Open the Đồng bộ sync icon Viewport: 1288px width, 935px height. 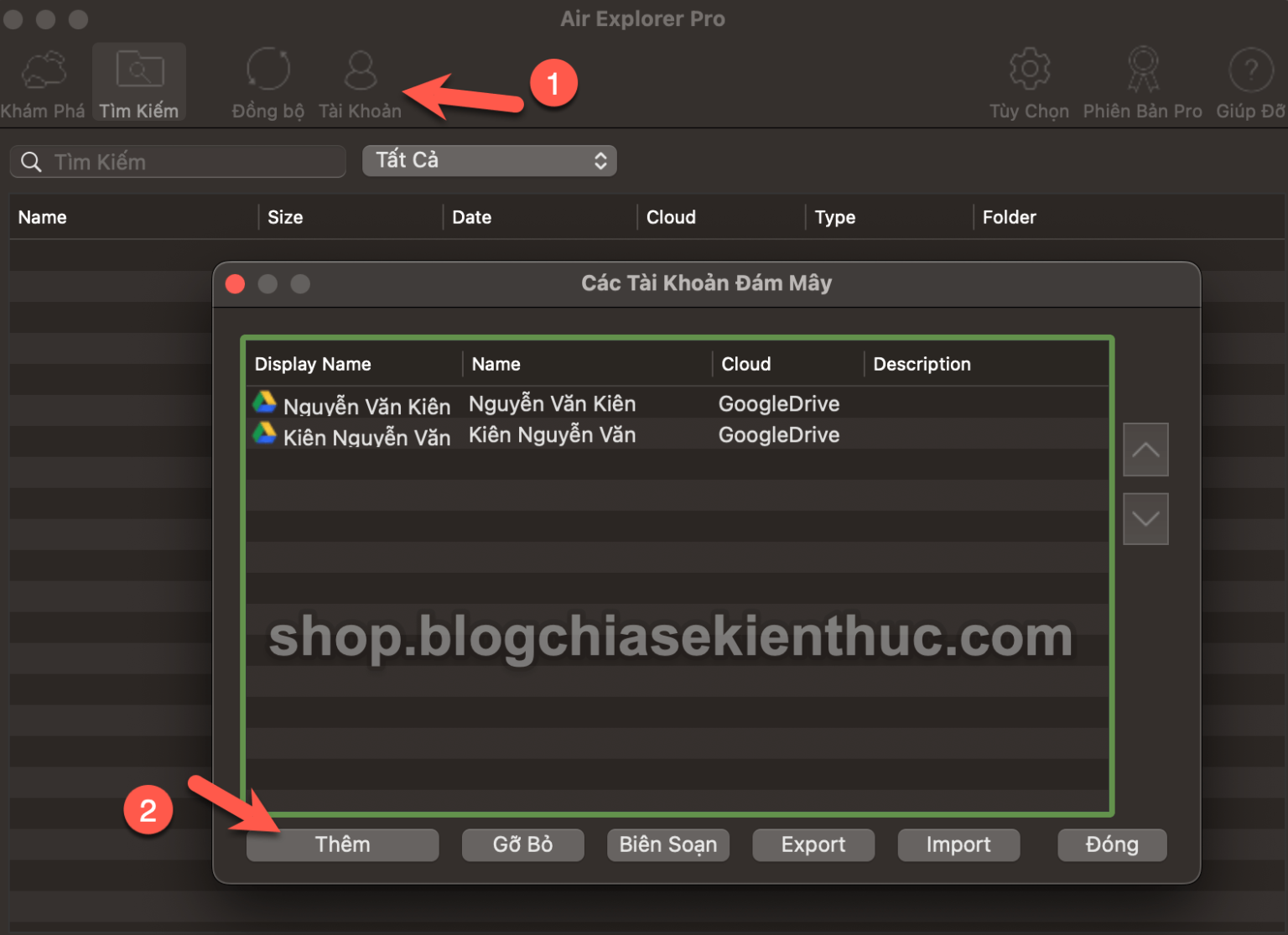click(x=268, y=70)
